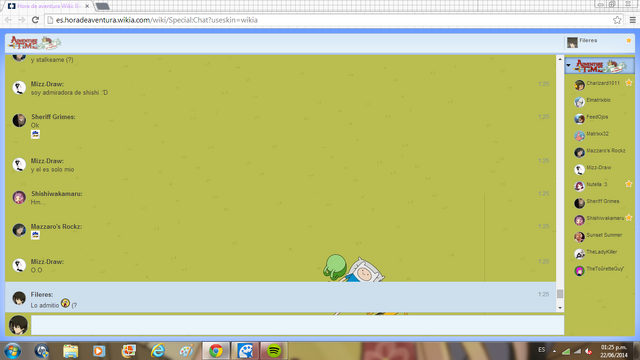Open Elmatrixbio's avatar in user list
The image size is (640, 360).
coord(579,102)
